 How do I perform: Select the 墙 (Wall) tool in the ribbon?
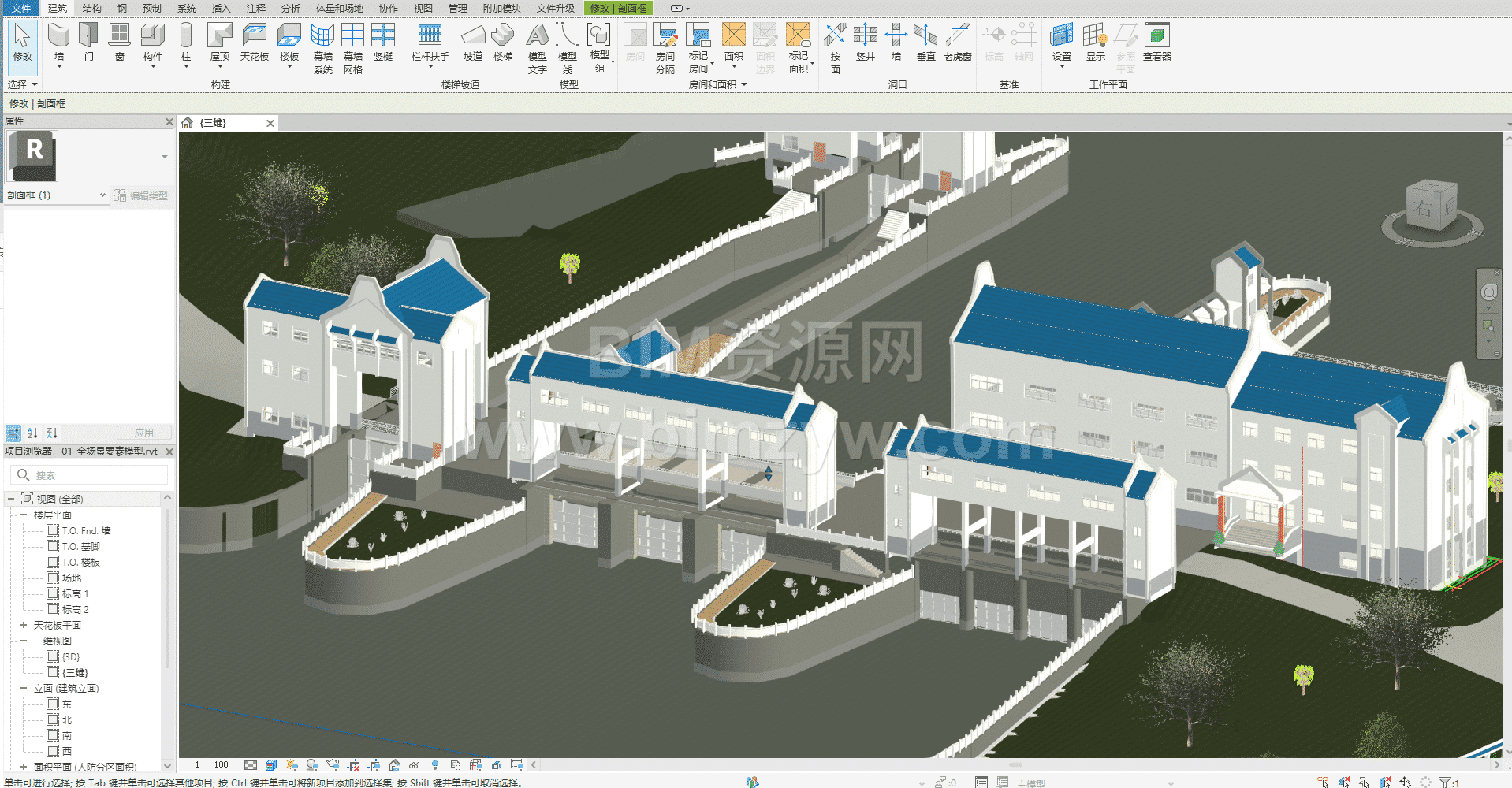(58, 43)
